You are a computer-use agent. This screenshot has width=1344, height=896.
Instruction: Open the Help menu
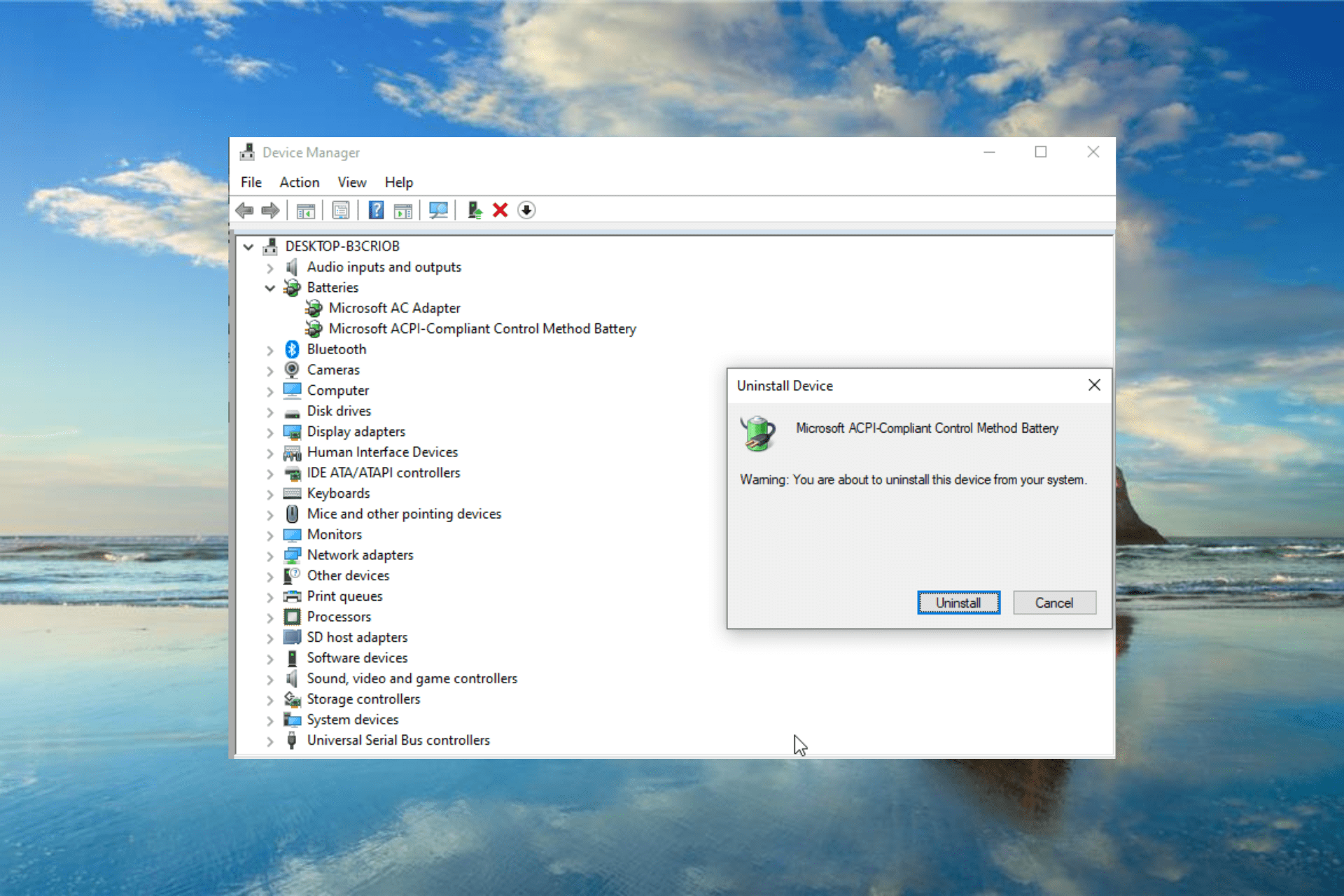click(399, 182)
